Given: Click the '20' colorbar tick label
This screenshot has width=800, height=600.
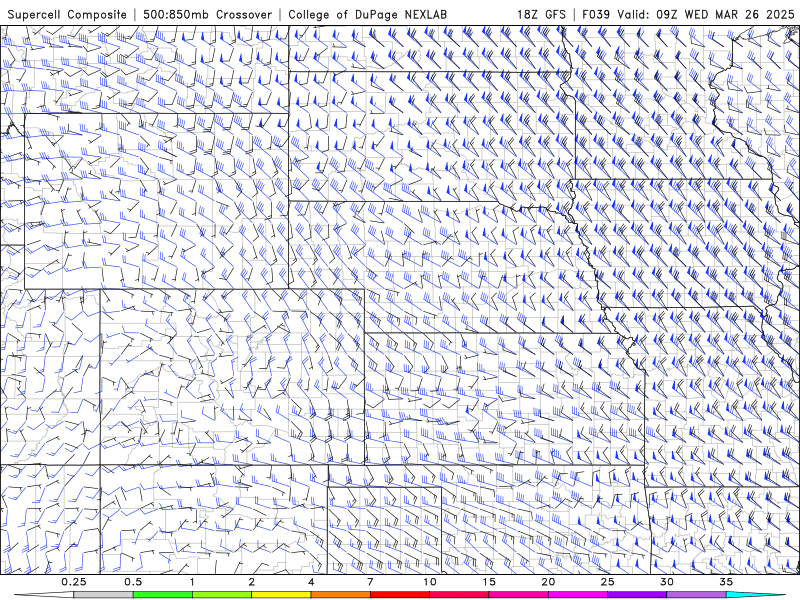Looking at the screenshot, I should 548,582.
